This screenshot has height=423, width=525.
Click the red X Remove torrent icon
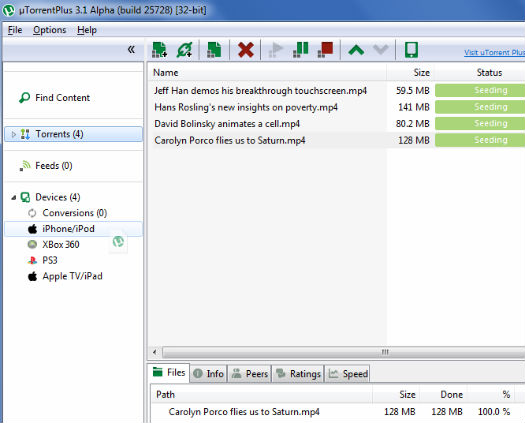[246, 50]
